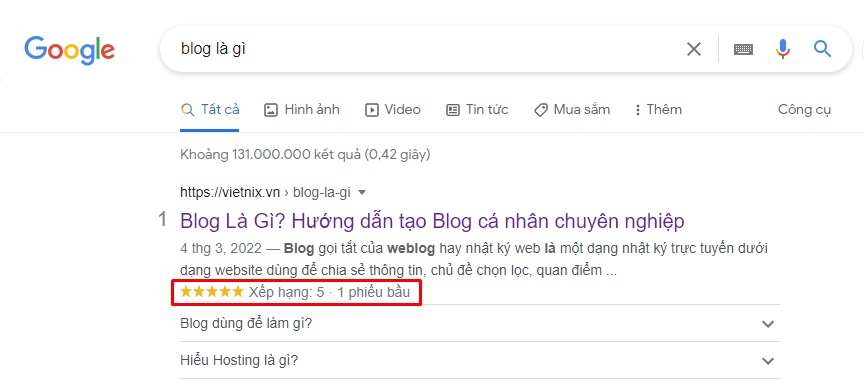Click the 'Khoảng 131.000.000 kết quả' text
The image size is (864, 380).
305,155
